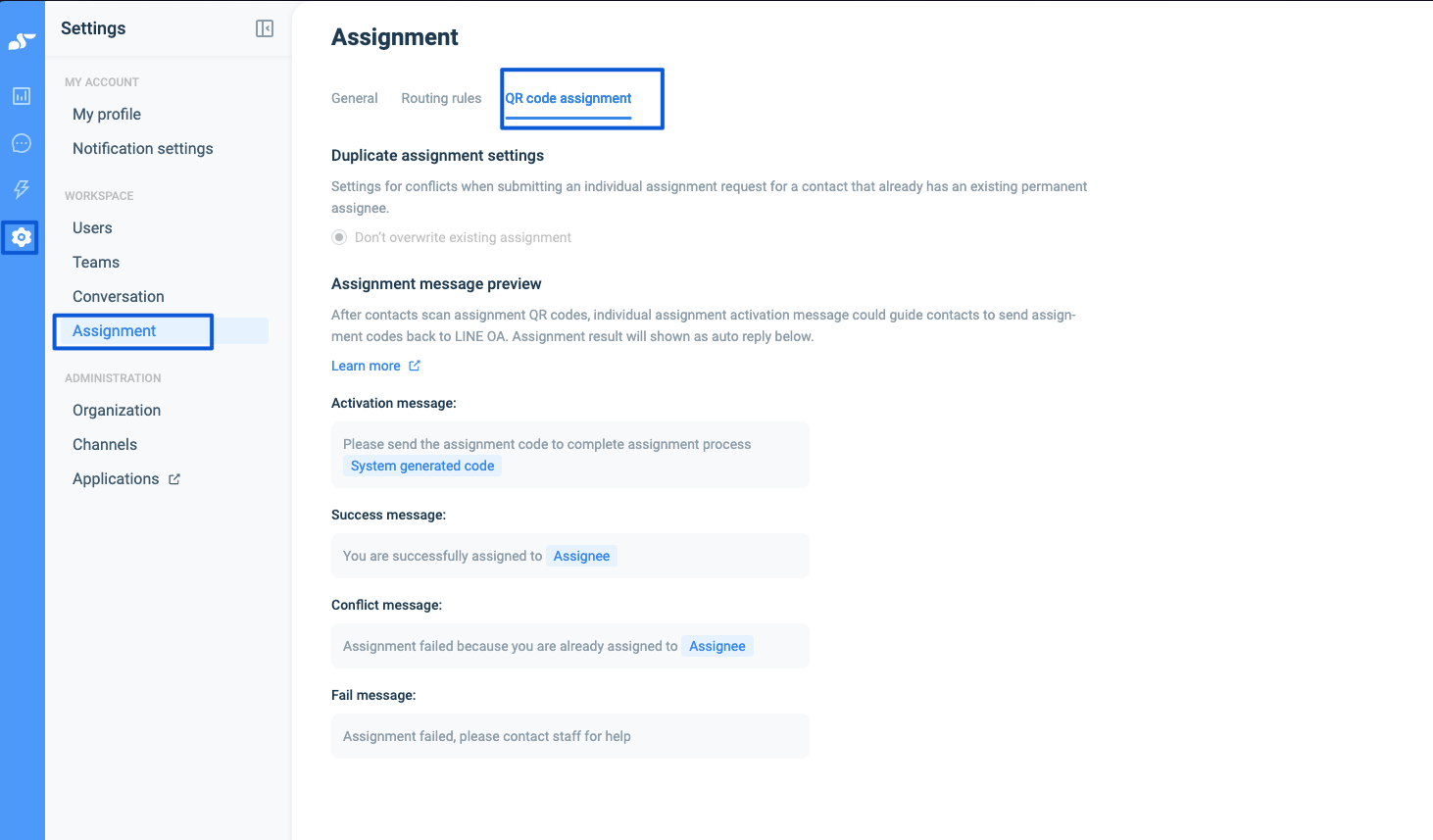Follow the Learn more link
The height and width of the screenshot is (840, 1433).
click(366, 366)
